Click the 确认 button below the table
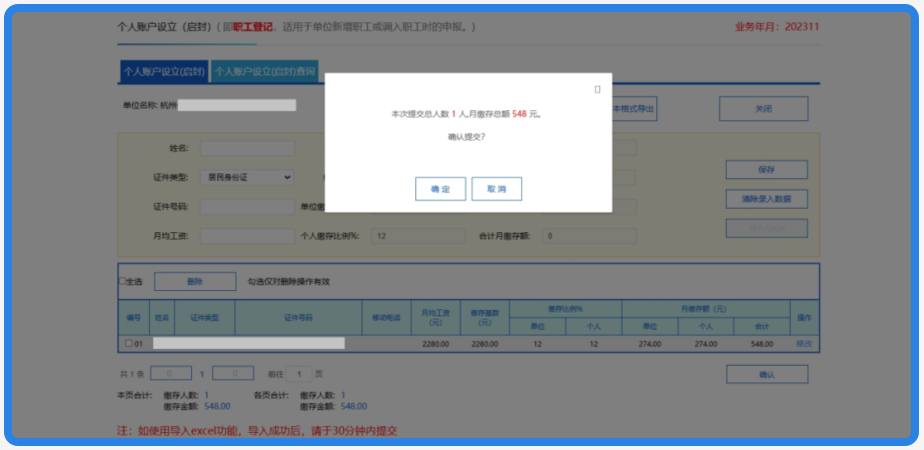This screenshot has height=450, width=924. (767, 374)
